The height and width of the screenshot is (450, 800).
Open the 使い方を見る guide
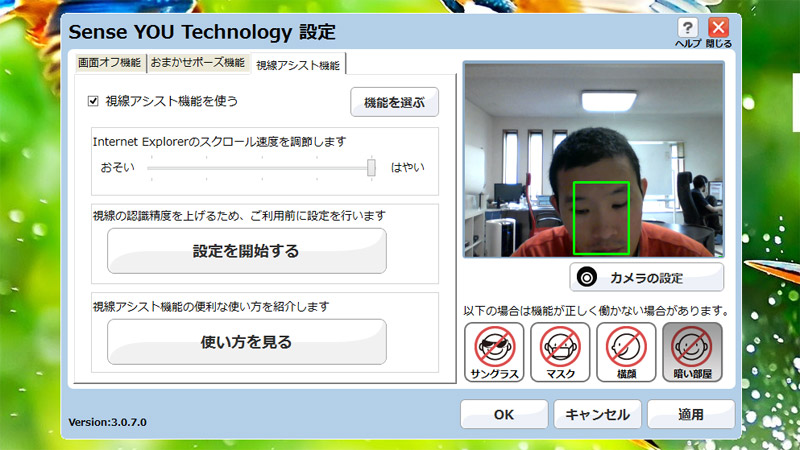tap(246, 342)
